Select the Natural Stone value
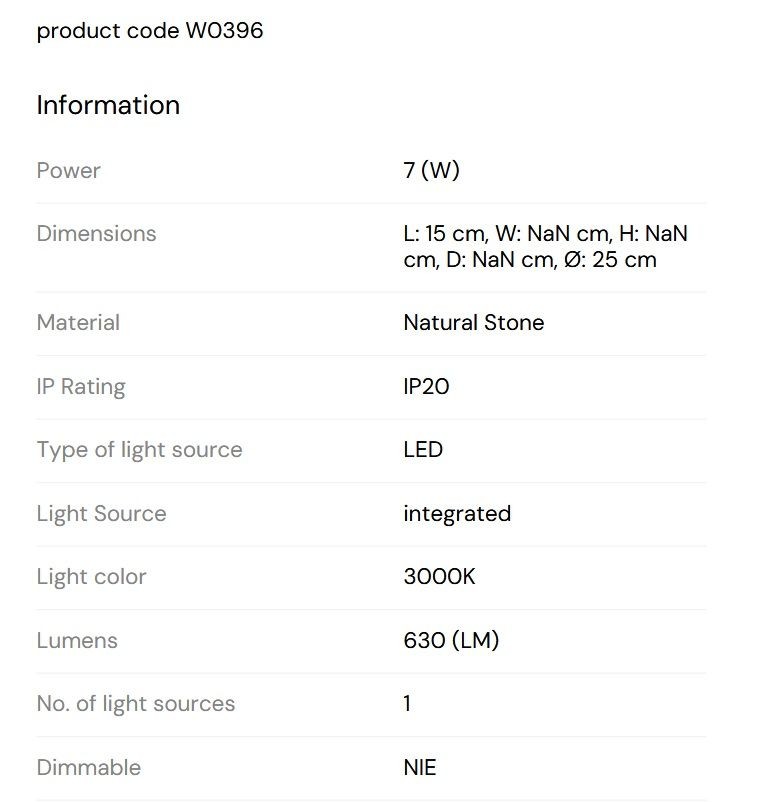The image size is (771, 802). pyautogui.click(x=474, y=323)
